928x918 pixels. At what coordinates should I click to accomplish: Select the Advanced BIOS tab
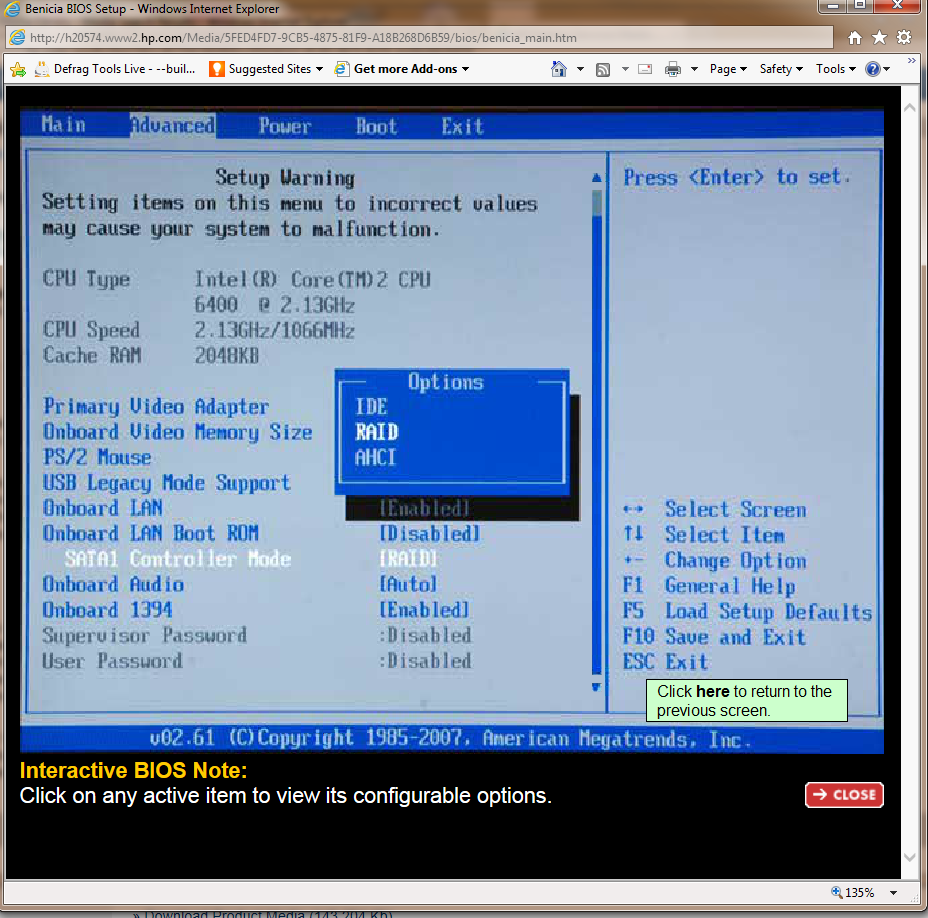coord(172,125)
